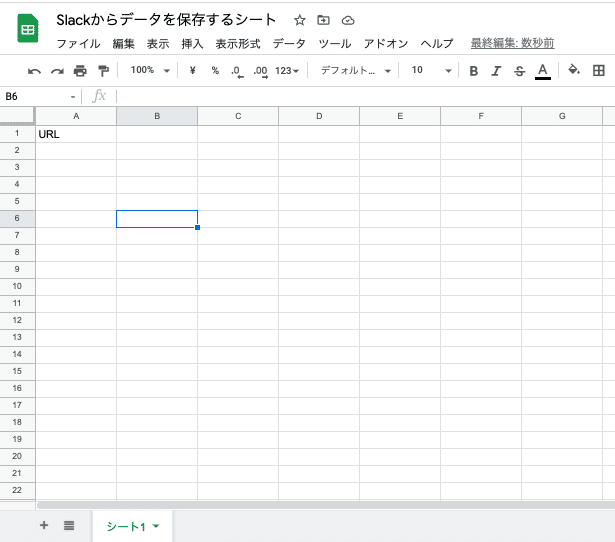The height and width of the screenshot is (542, 615).
Task: Select cell A1 containing URL
Action: tap(76, 134)
